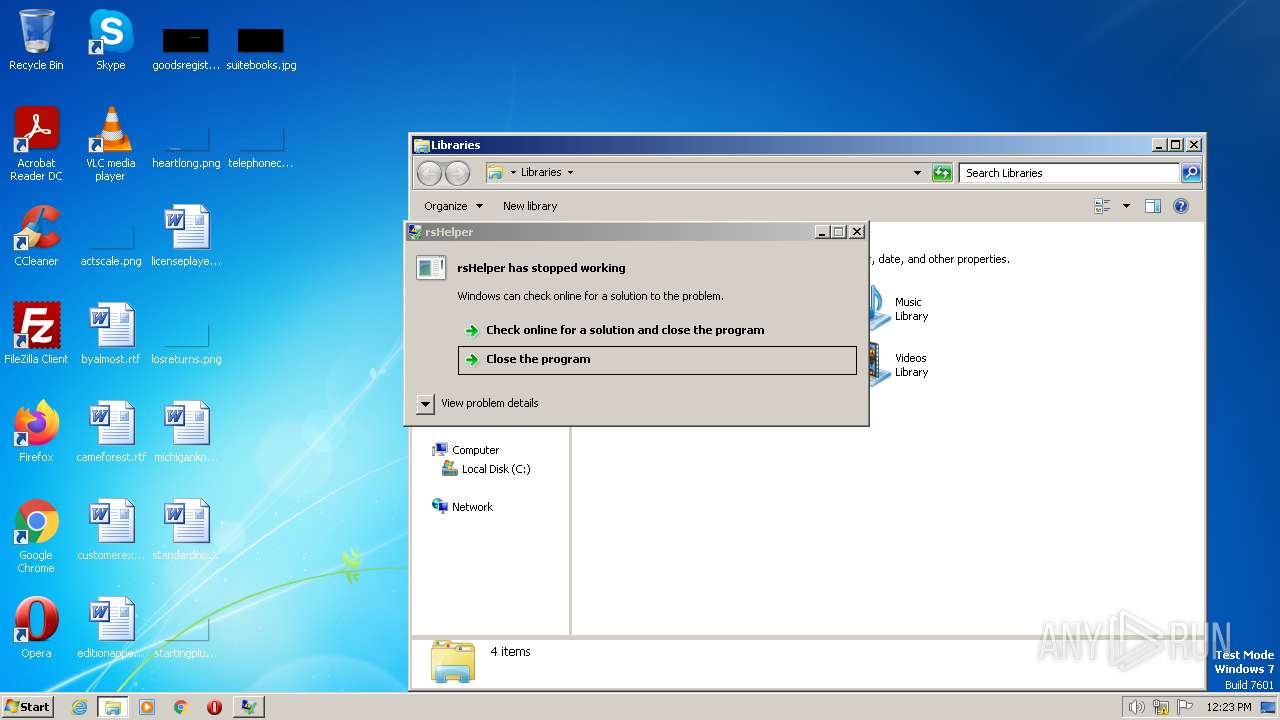The height and width of the screenshot is (720, 1280).
Task: Launch Google Chrome desktop shortcut
Action: coord(36,536)
